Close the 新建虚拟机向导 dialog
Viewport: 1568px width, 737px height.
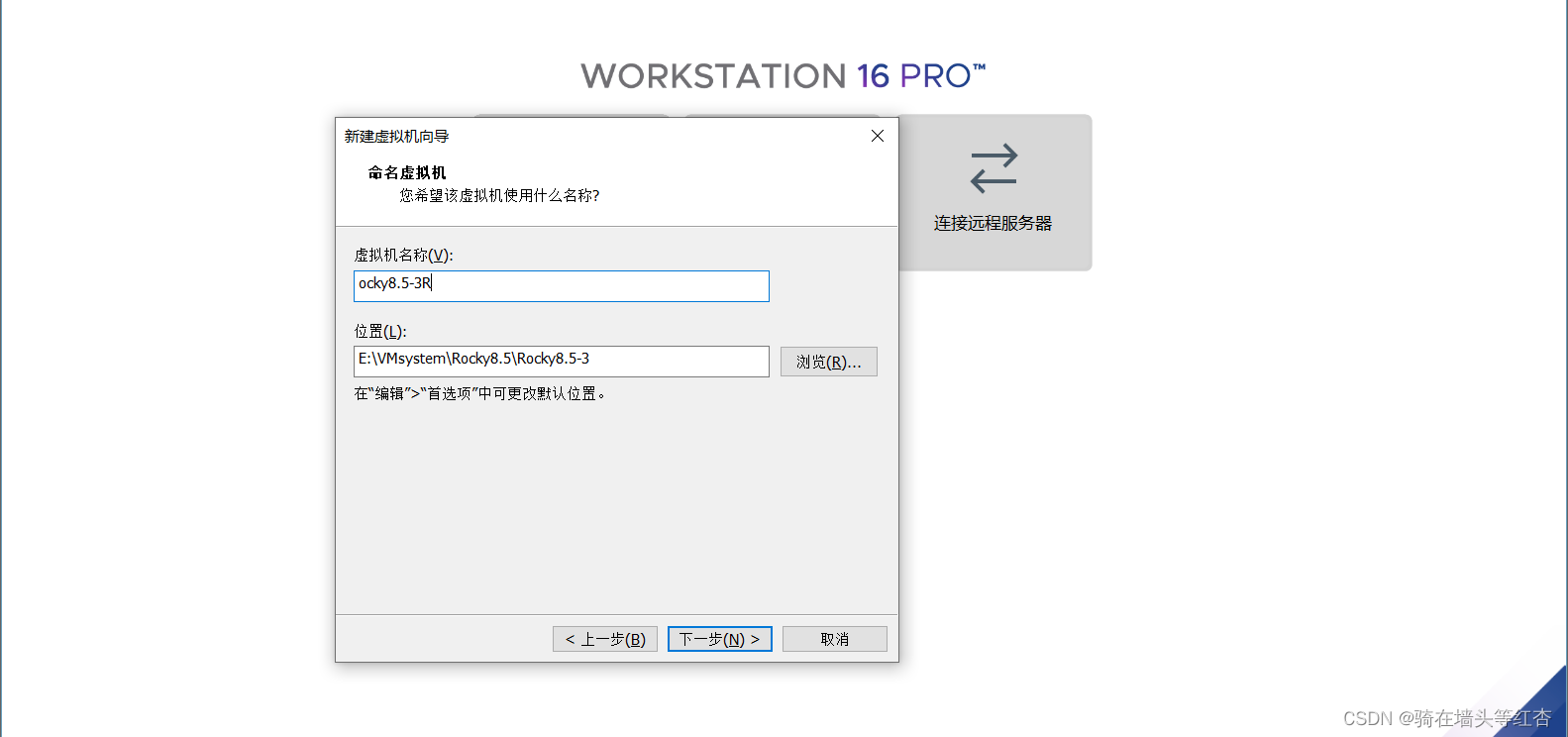pos(878,136)
